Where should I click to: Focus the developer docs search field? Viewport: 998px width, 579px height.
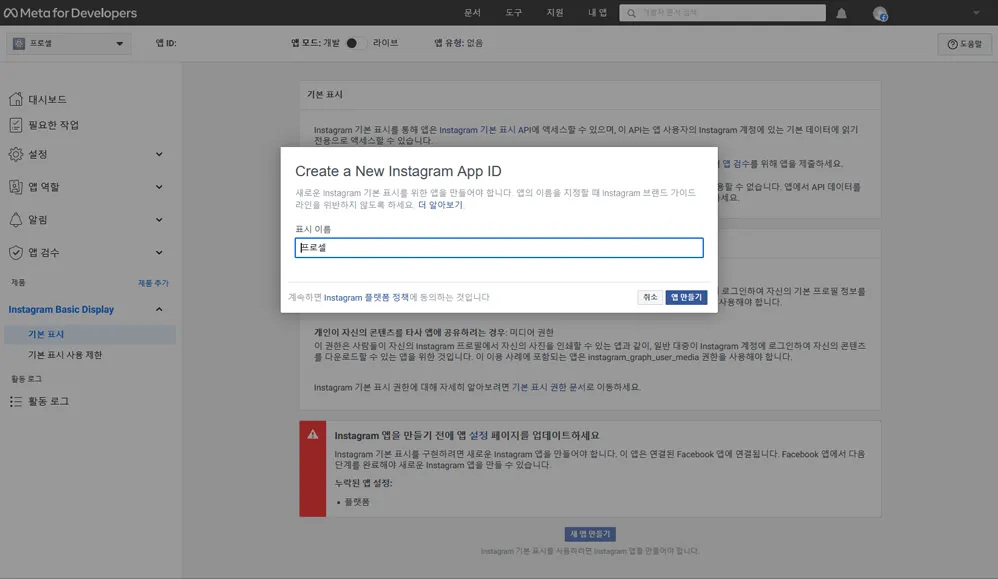click(x=722, y=13)
